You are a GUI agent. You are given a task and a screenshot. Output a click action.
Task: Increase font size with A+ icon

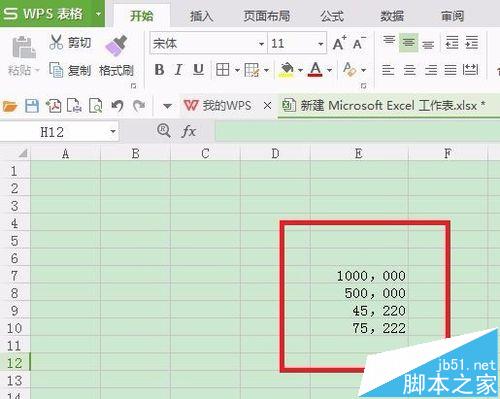pyautogui.click(x=339, y=43)
